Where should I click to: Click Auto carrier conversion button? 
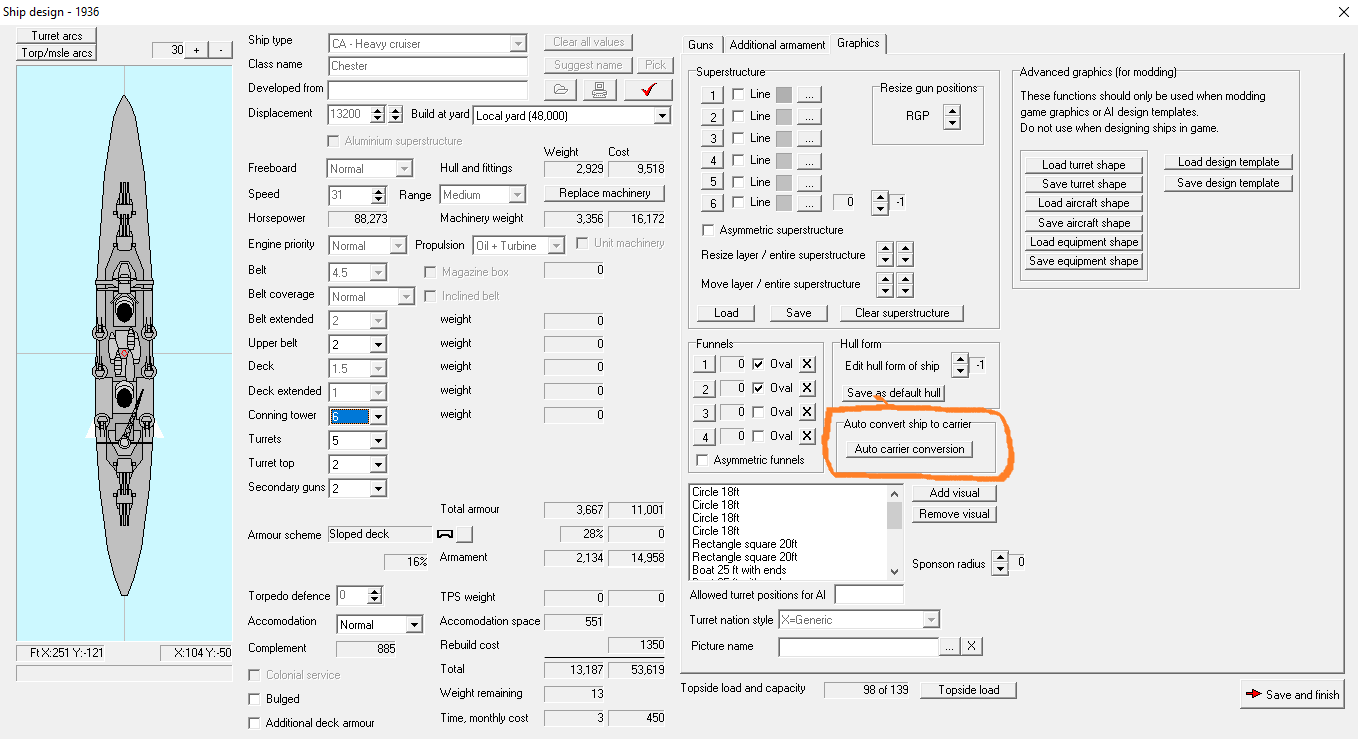click(x=909, y=449)
